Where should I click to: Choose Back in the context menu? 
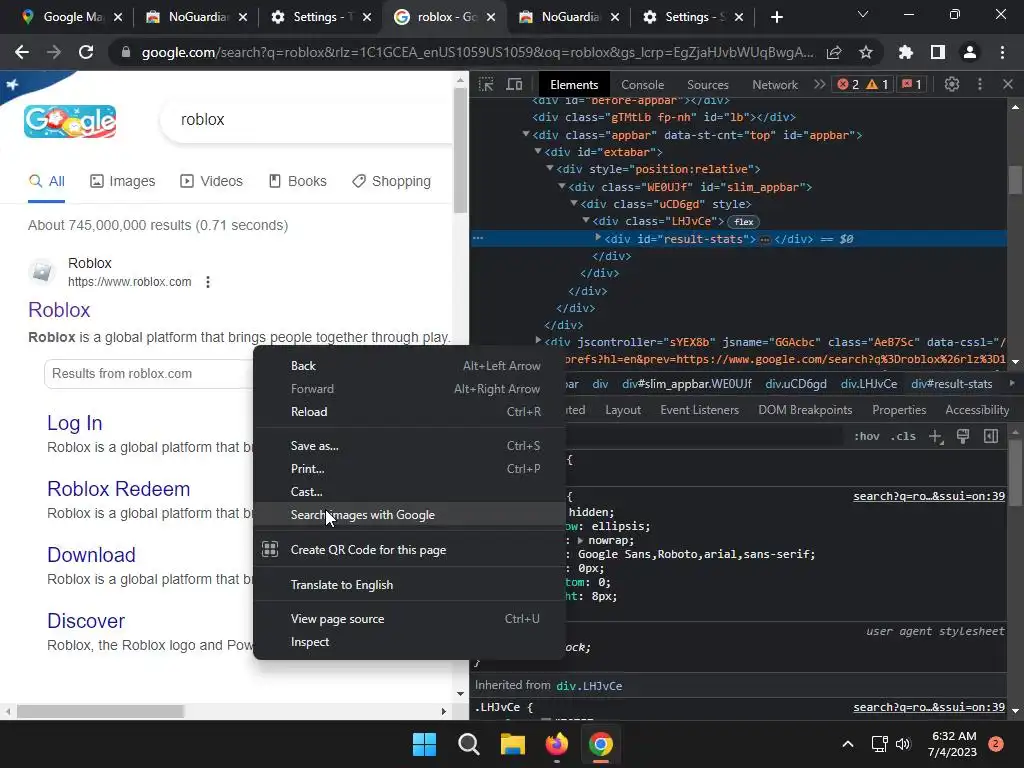point(409,366)
